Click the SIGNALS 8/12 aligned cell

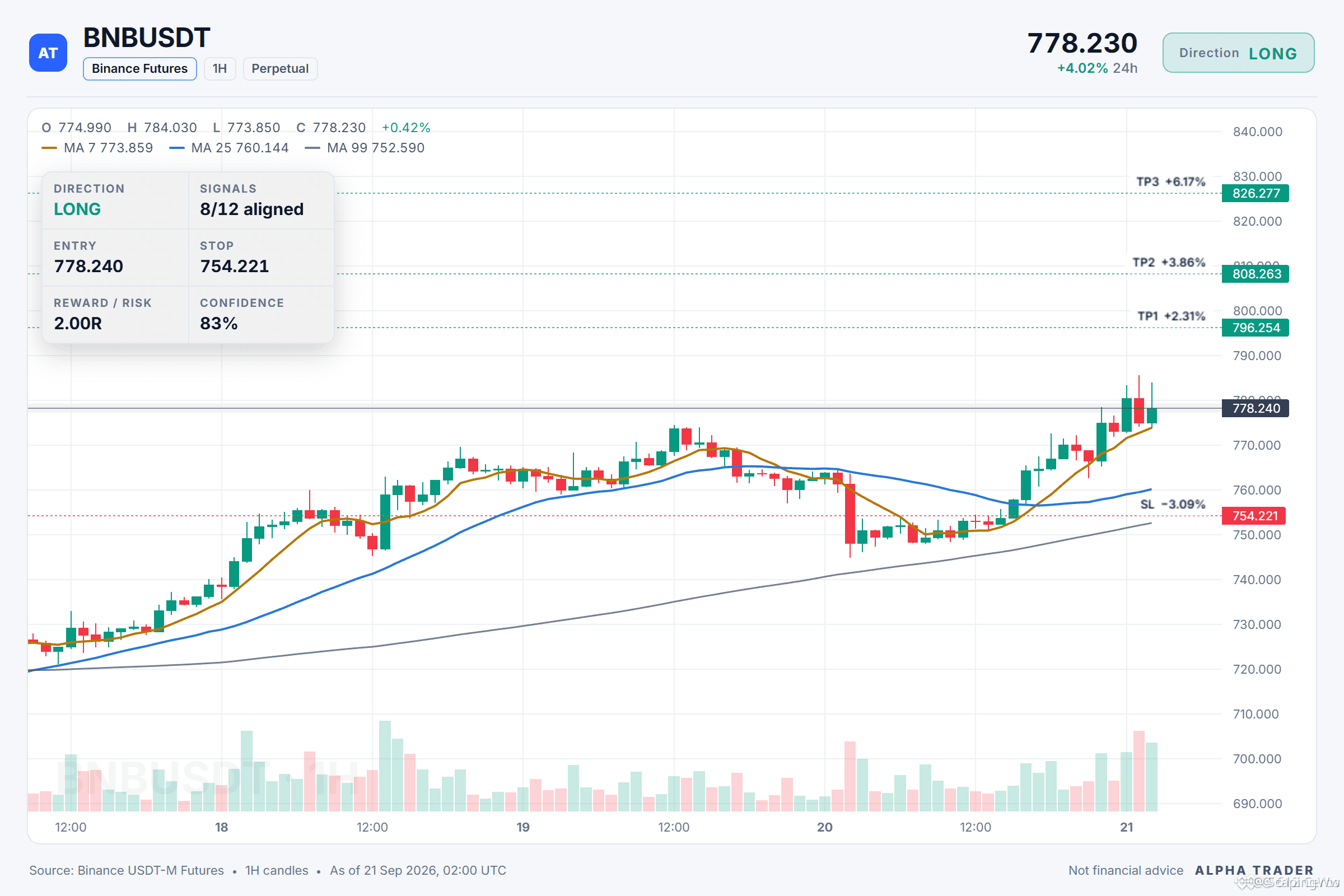(261, 200)
